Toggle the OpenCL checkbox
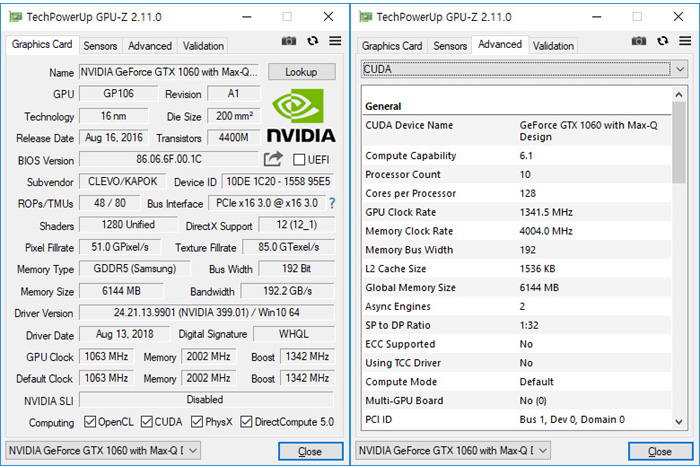Viewport: 700px width, 468px height. 90,422
